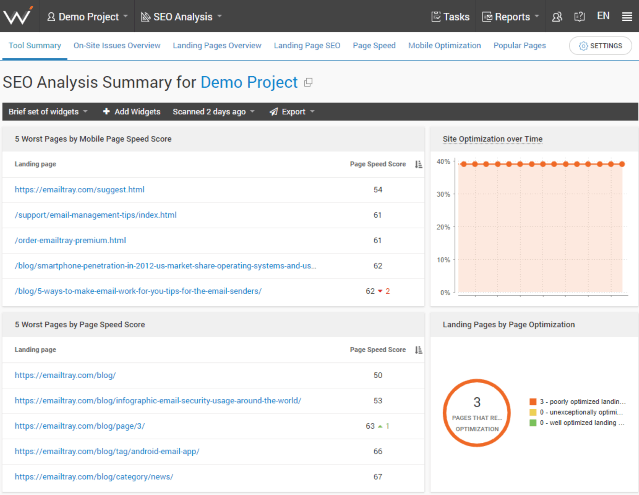Sort lower table by Page Speed Score icon
Image resolution: width=639 pixels, height=495 pixels.
pos(418,350)
